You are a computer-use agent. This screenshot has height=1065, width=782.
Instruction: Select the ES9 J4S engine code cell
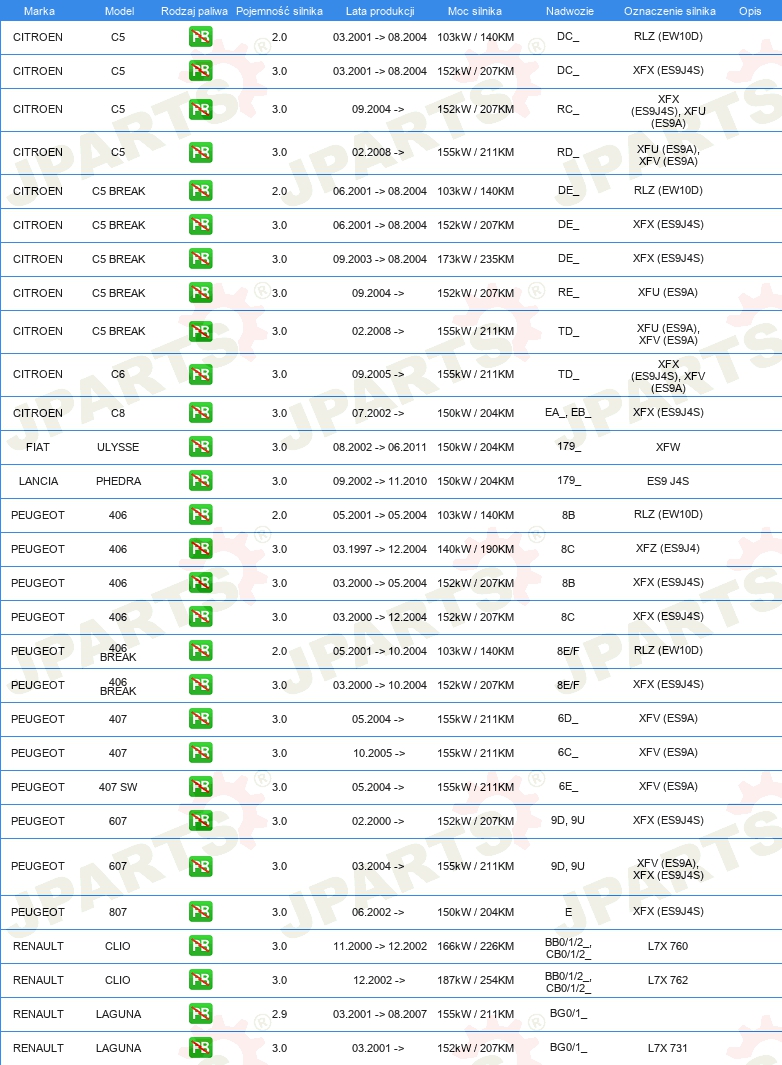[x=668, y=481]
